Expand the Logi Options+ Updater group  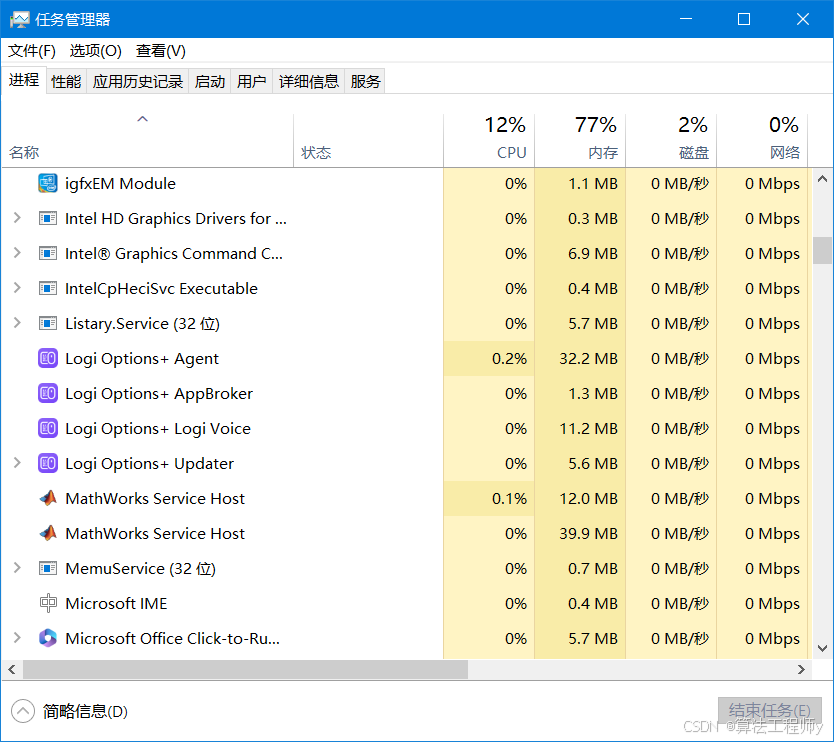pos(17,463)
